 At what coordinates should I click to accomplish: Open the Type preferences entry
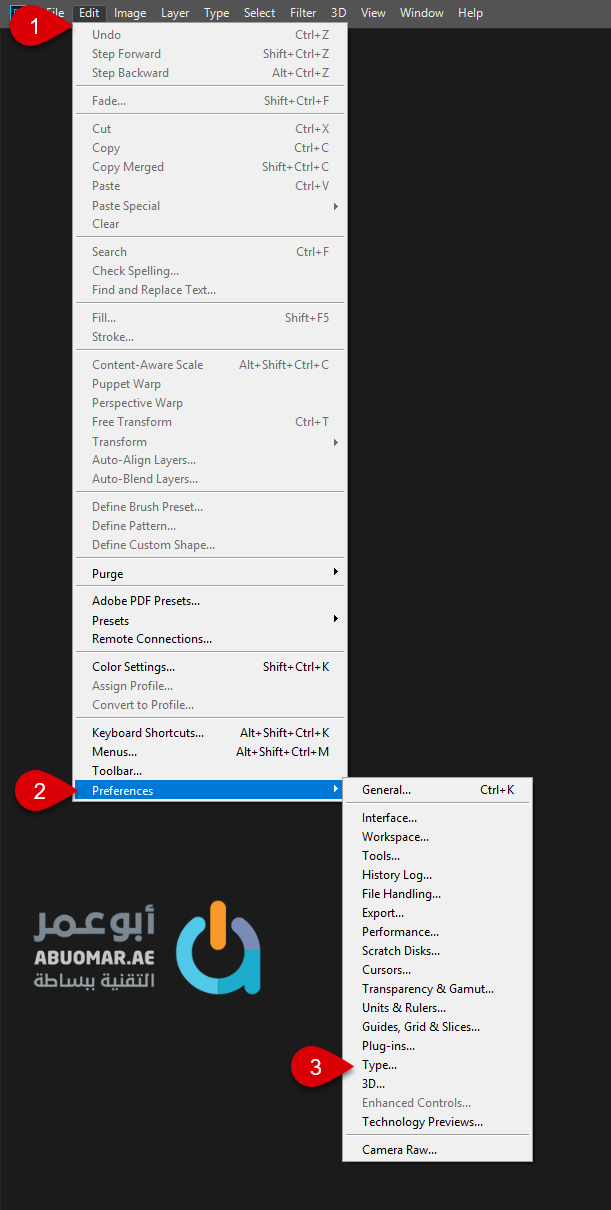coord(379,1065)
